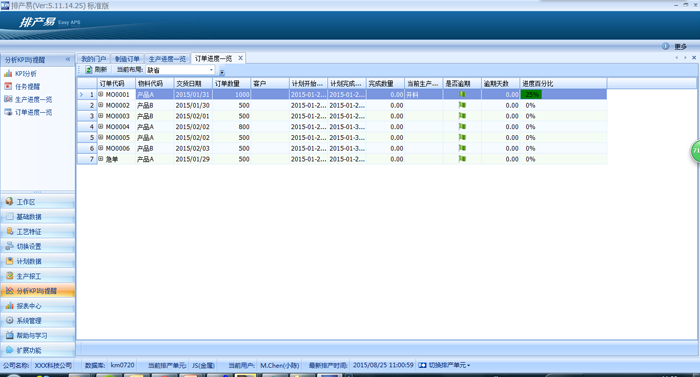700x377 pixels.
Task: Click the green flag in row MO0002
Action: point(462,105)
